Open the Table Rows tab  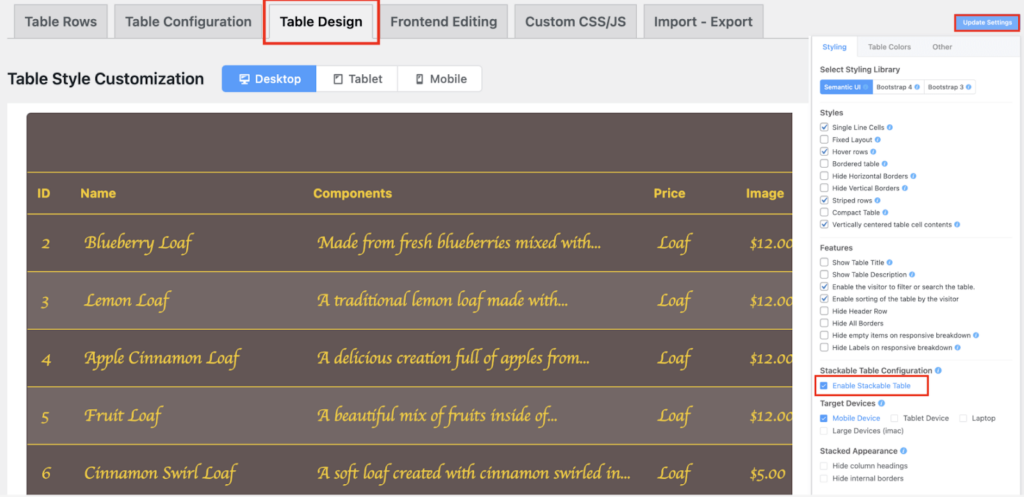click(60, 22)
